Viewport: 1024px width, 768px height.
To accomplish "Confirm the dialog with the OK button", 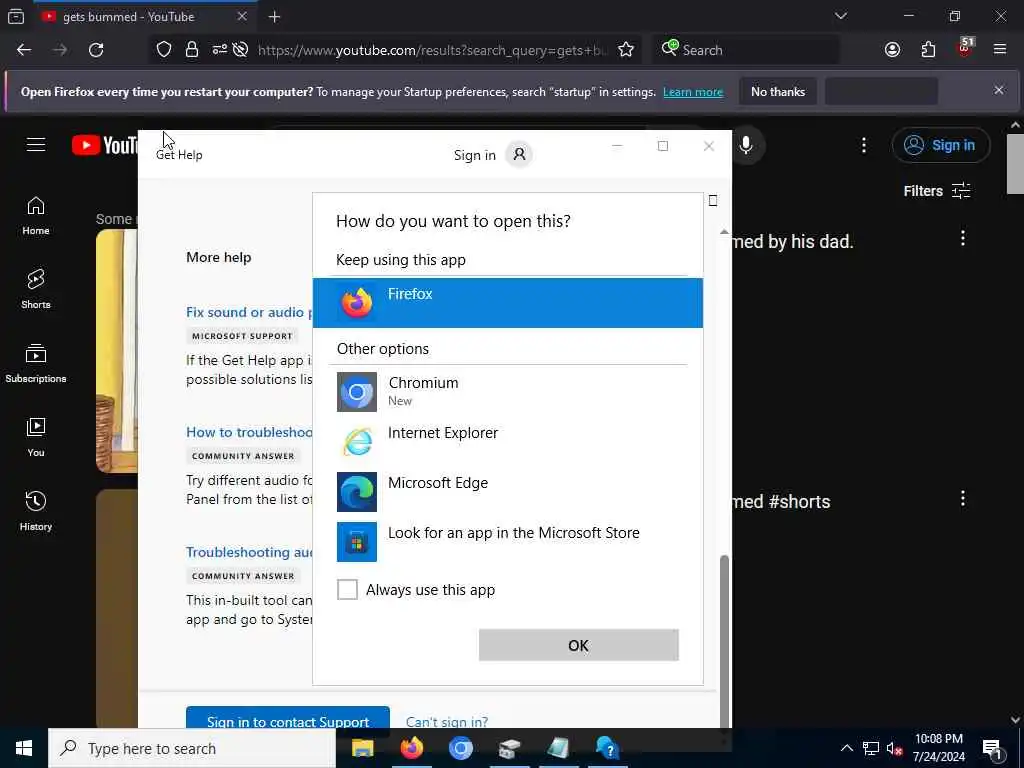I will click(x=579, y=645).
